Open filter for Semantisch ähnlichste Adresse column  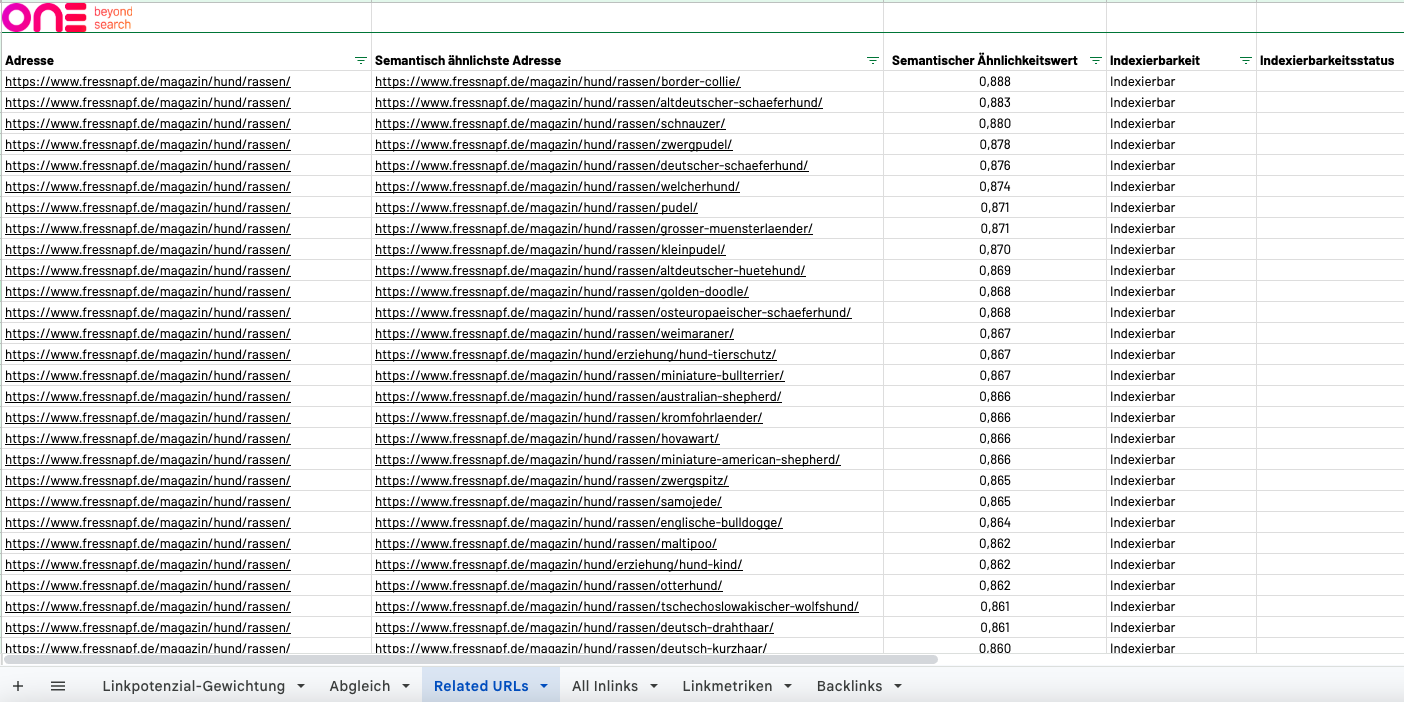point(873,61)
